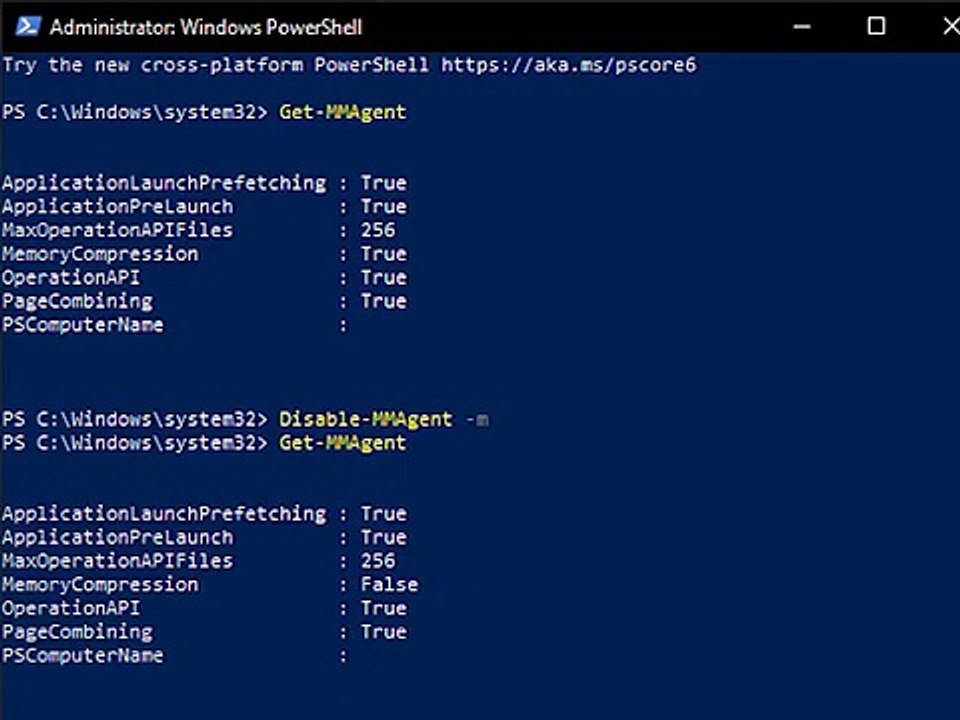Click the https://aka.ms/pscore6 link text
Image resolution: width=960 pixels, height=720 pixels.
pos(568,65)
